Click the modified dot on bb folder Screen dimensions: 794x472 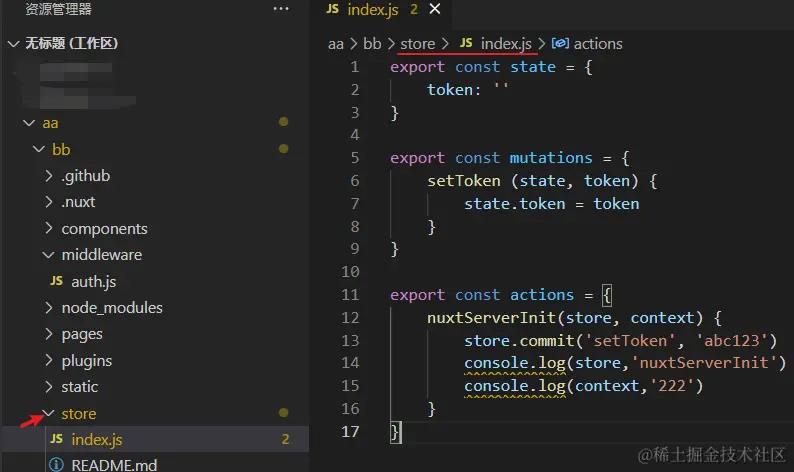[284, 148]
